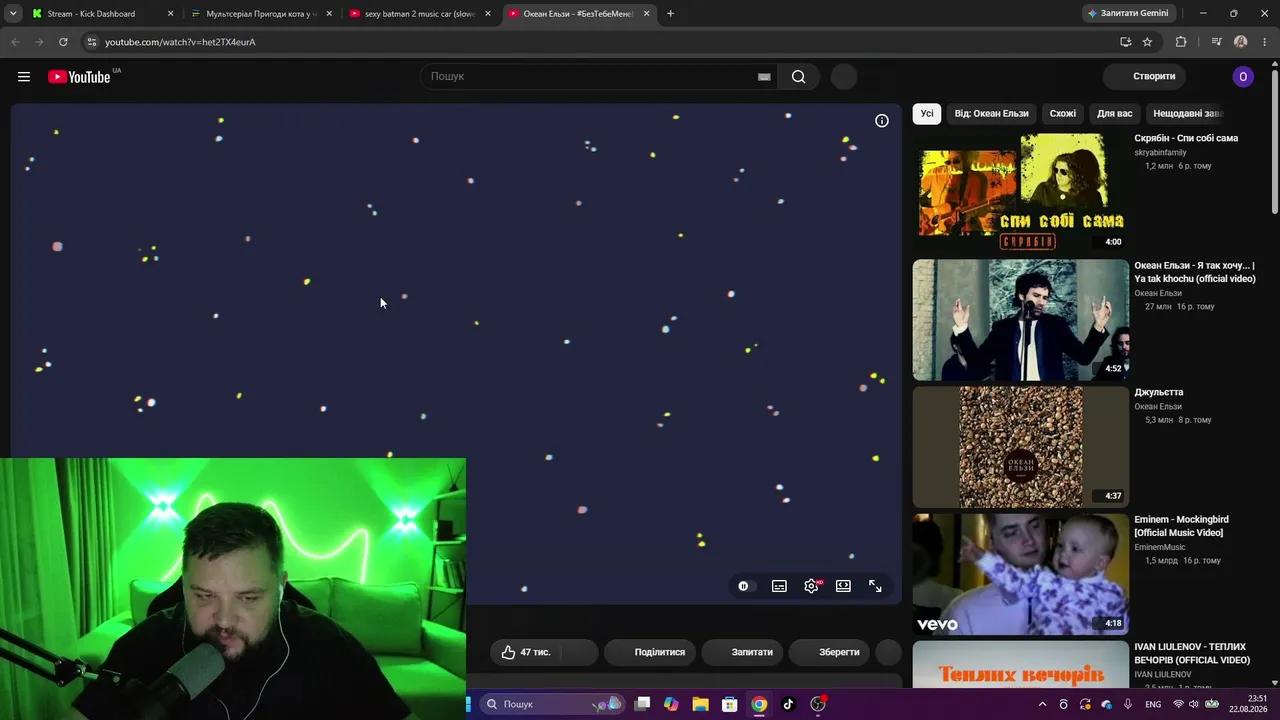1280x720 pixels.
Task: Open the YouTube hamburger guide menu
Action: point(24,77)
